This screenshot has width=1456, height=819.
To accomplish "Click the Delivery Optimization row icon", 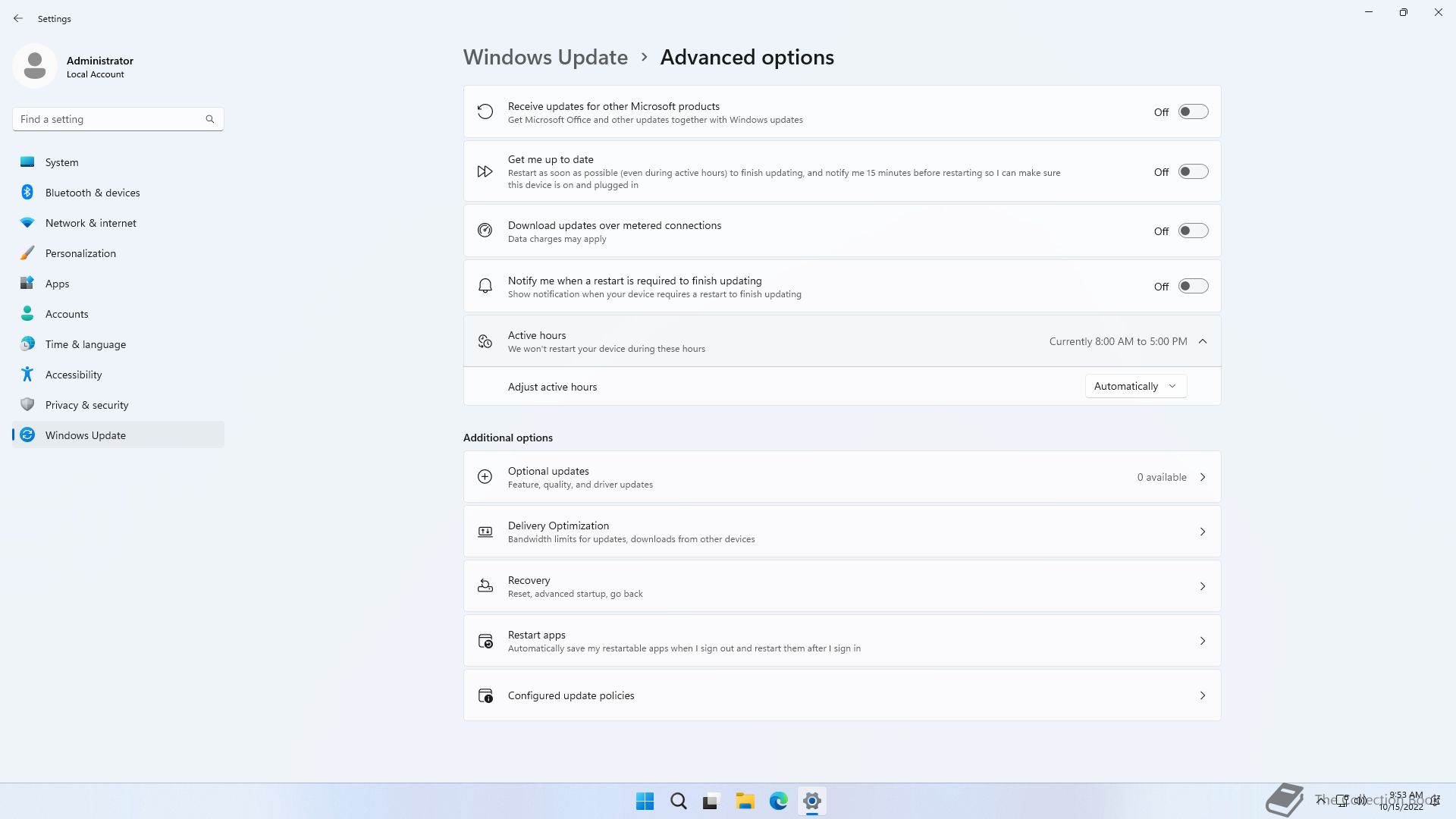I will point(485,532).
